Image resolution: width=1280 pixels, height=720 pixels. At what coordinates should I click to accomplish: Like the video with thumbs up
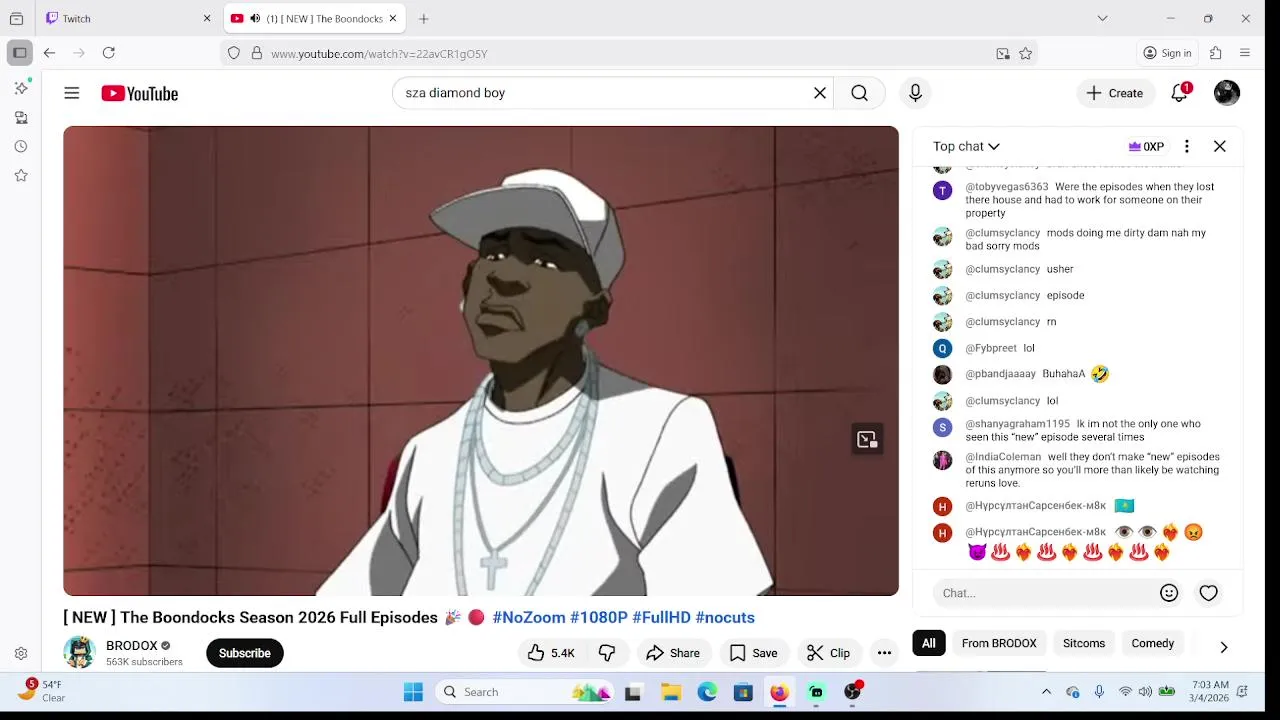[x=551, y=653]
